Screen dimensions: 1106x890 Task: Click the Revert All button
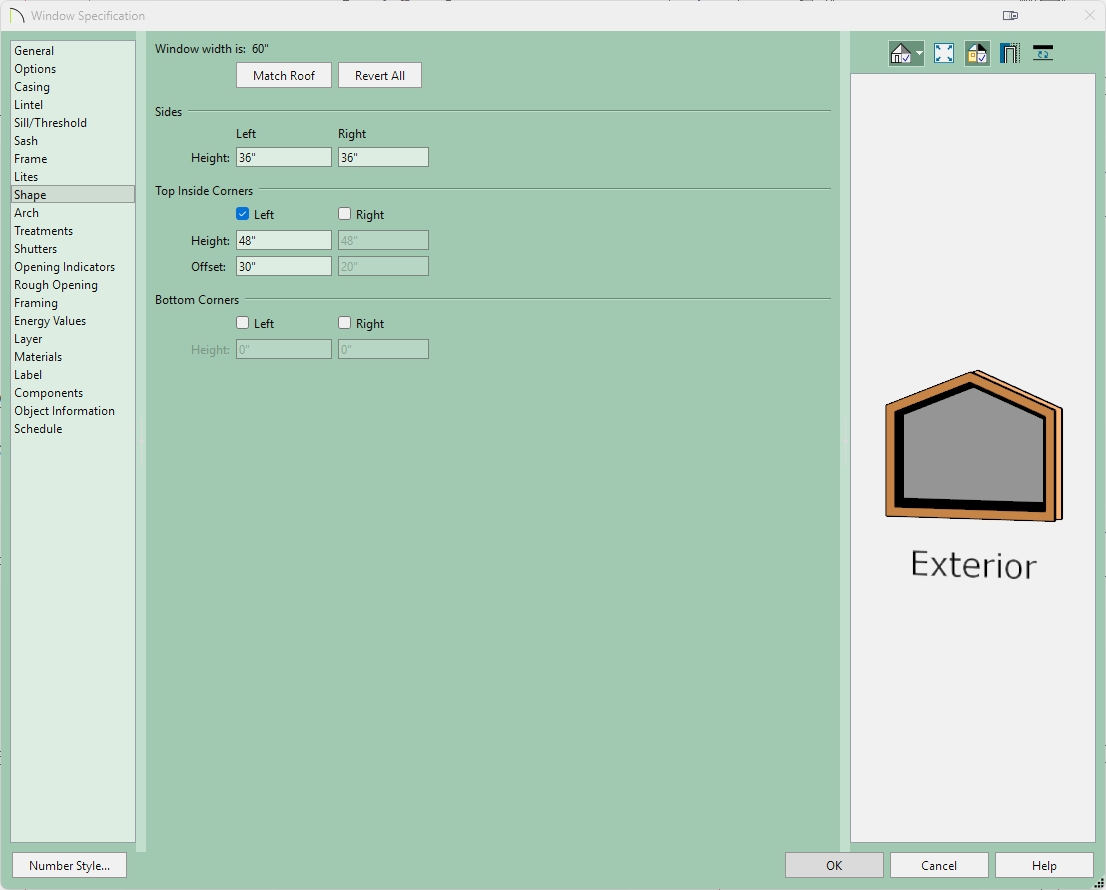380,76
